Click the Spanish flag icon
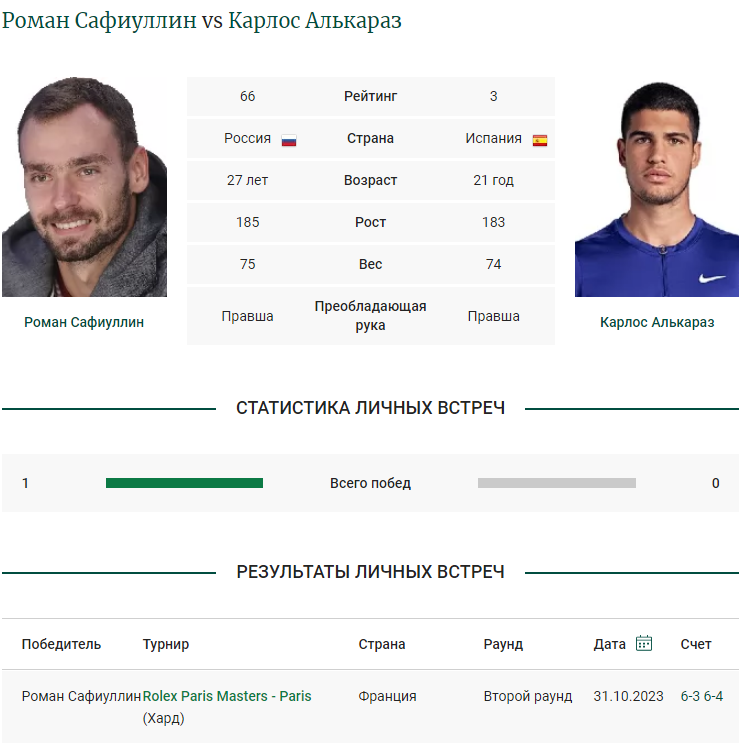This screenshot has width=739, height=743. click(x=540, y=140)
